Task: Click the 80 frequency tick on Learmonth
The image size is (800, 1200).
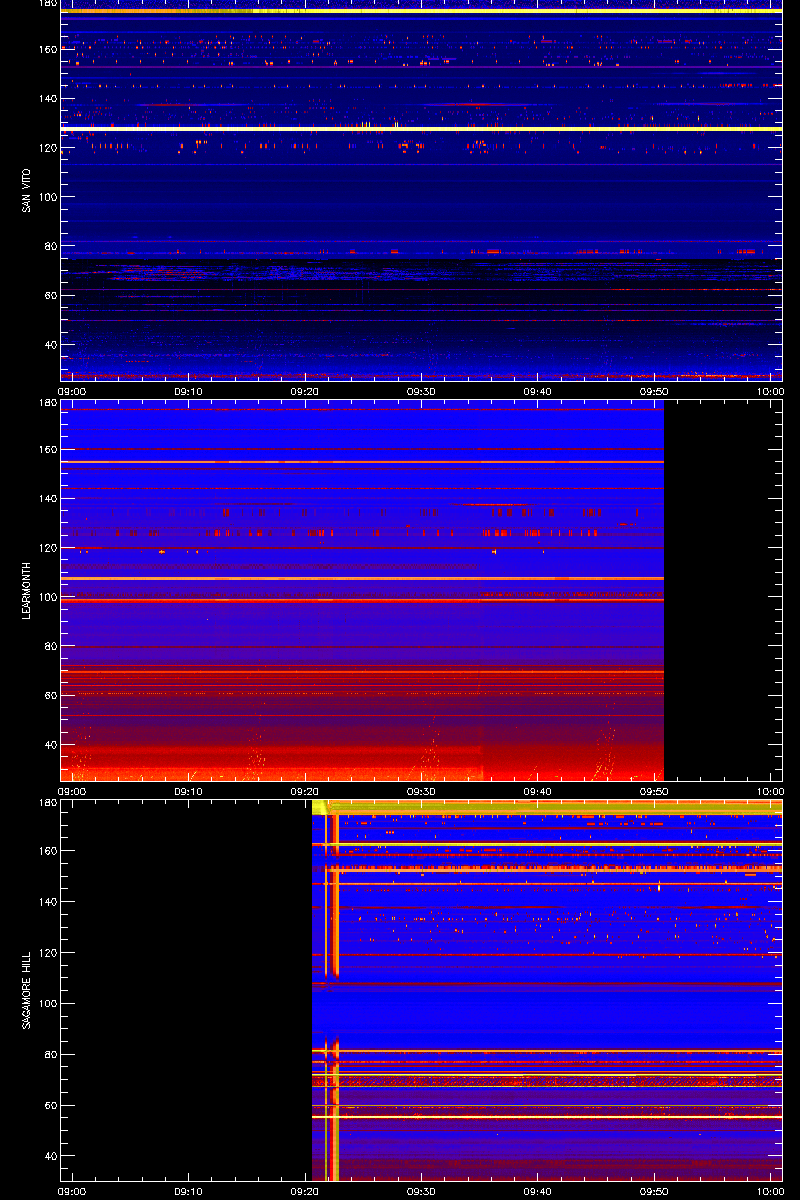Action: click(49, 646)
